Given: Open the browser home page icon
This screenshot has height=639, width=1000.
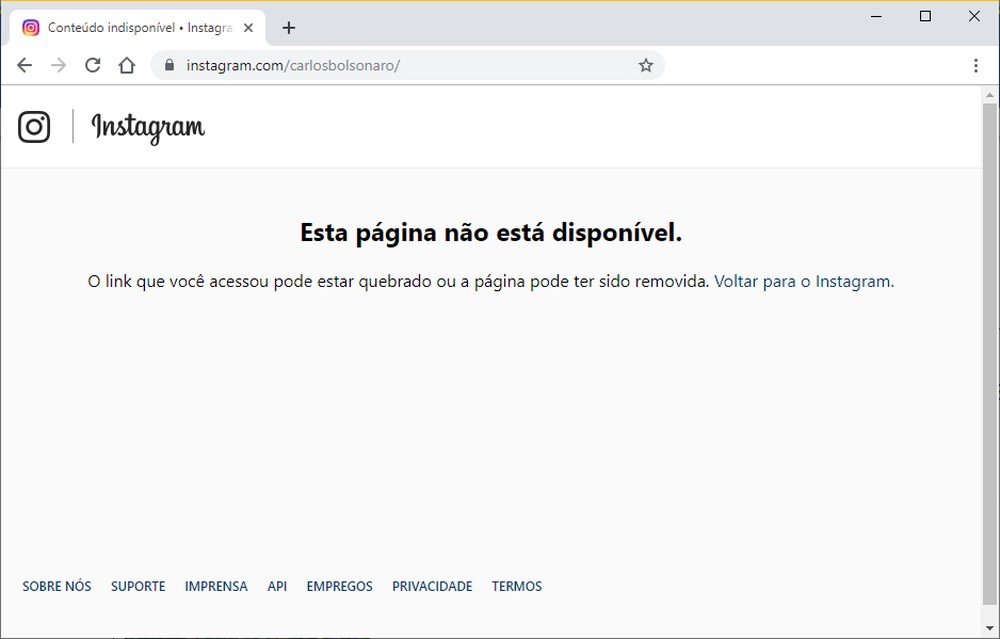Looking at the screenshot, I should pyautogui.click(x=127, y=65).
